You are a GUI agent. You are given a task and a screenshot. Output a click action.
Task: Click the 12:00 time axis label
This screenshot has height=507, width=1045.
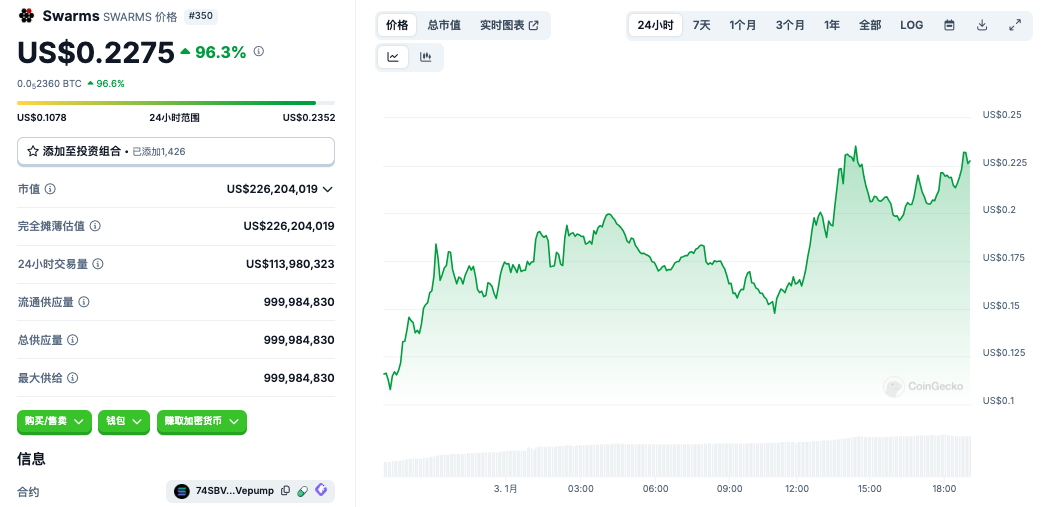796,489
